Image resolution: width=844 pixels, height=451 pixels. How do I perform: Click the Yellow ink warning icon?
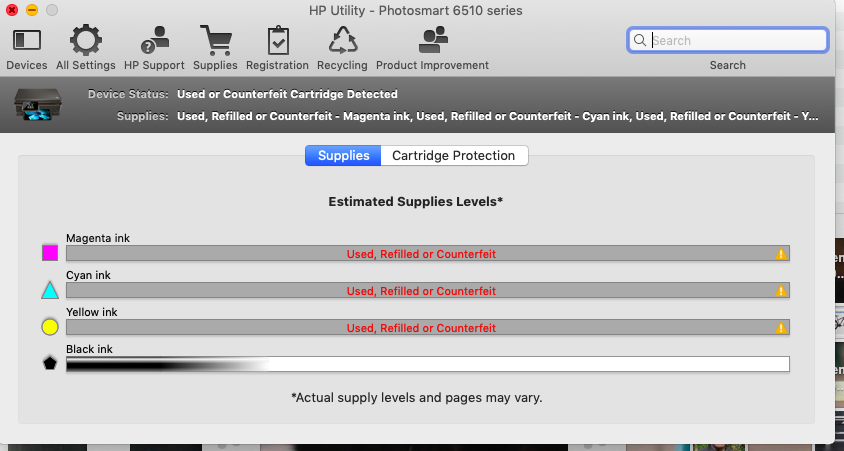tap(780, 328)
